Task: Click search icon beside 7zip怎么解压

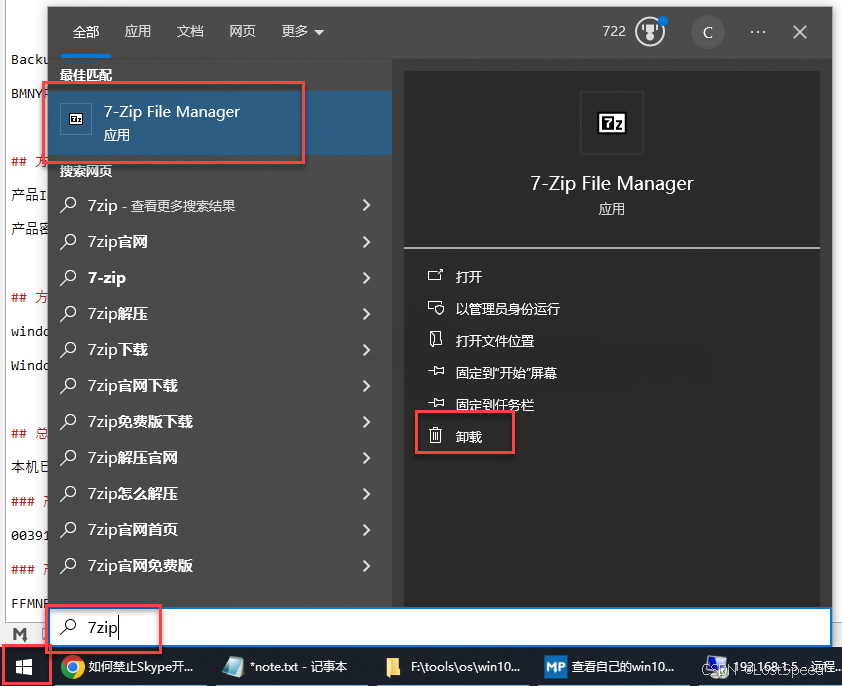Action: tap(68, 493)
